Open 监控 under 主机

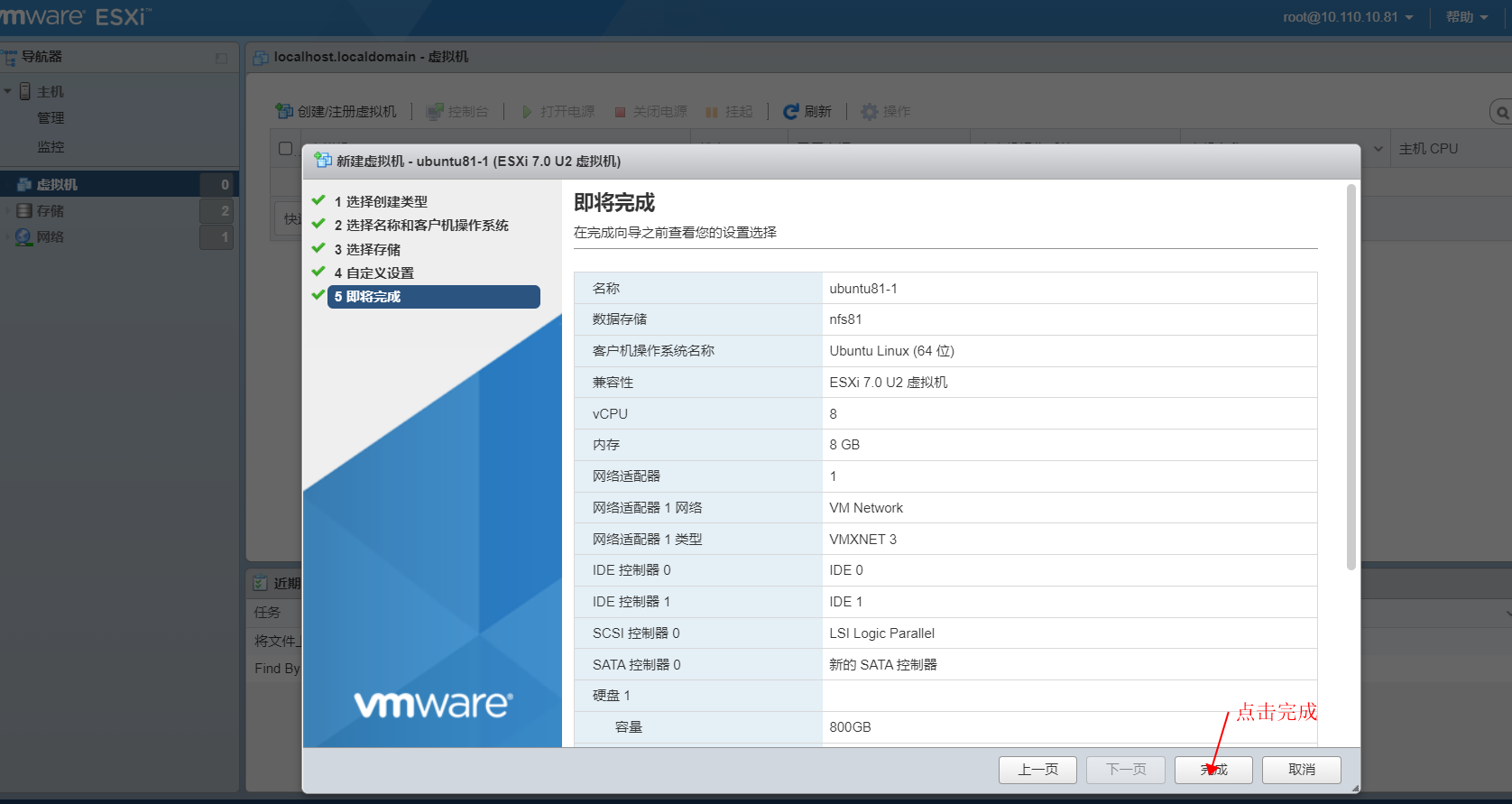pos(51,146)
